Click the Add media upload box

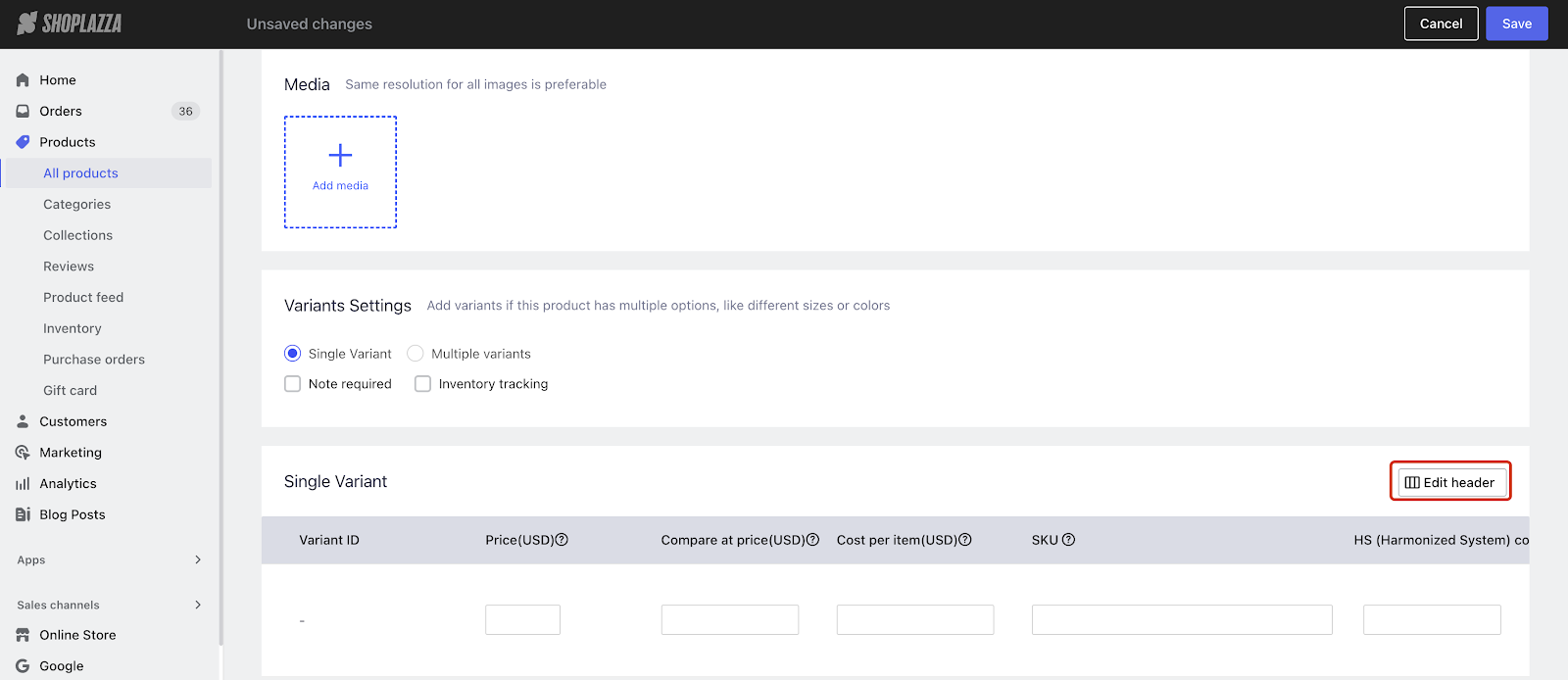[x=340, y=172]
